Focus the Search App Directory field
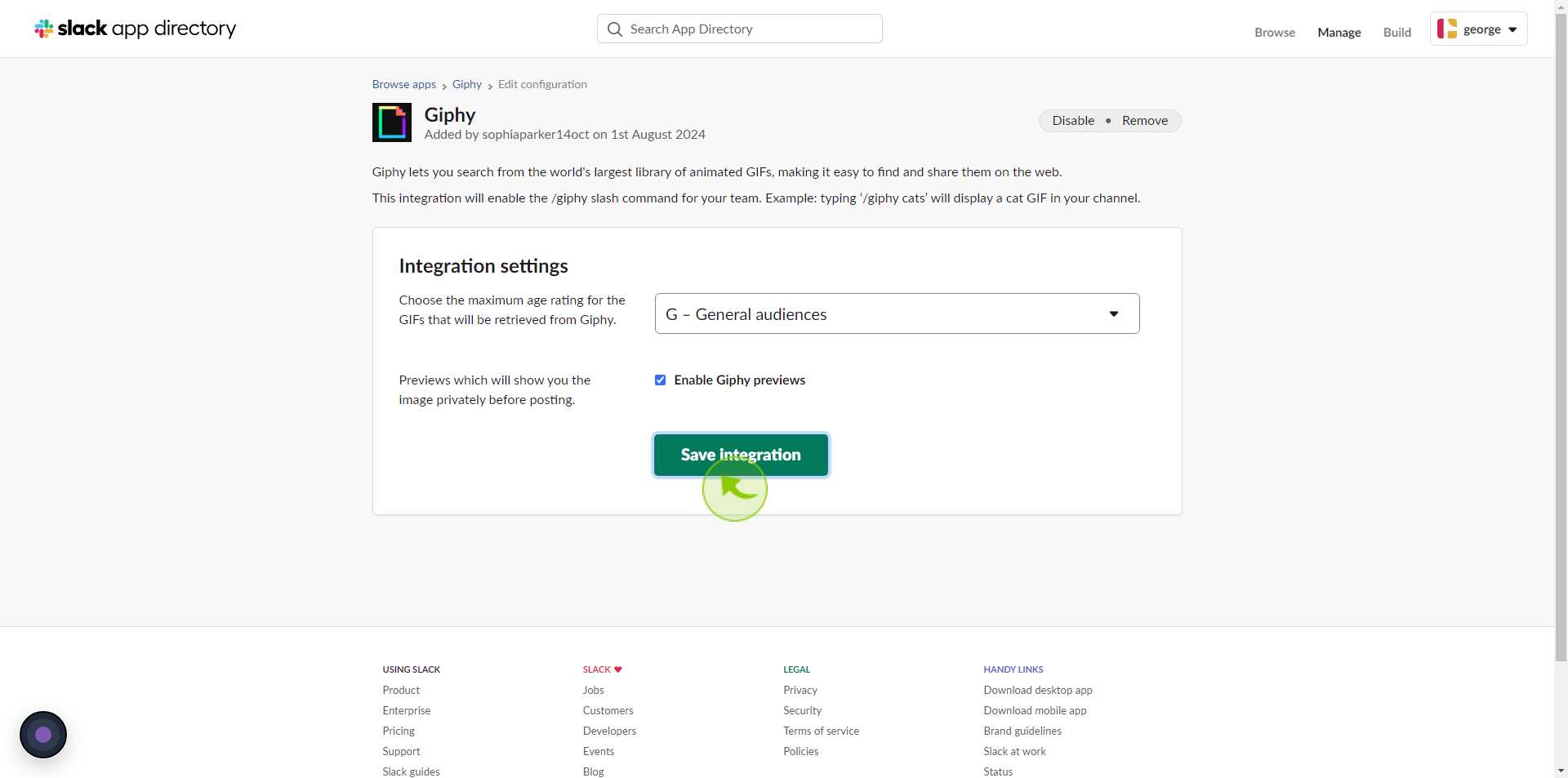Screen dimensions: 1568x778 740,29
